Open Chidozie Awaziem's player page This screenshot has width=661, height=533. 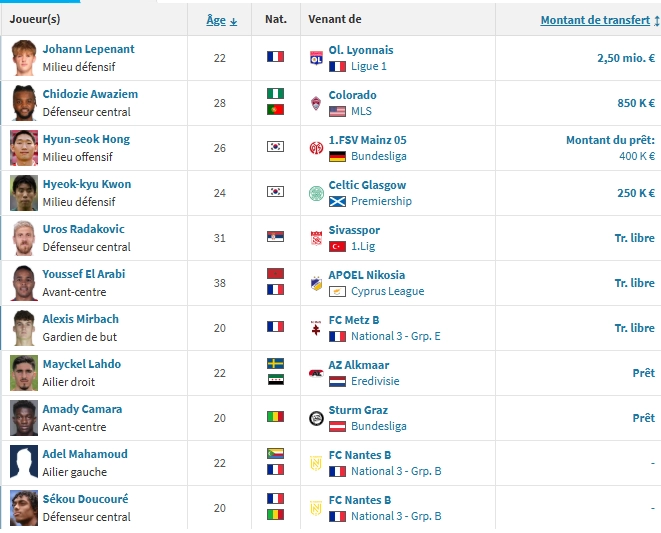click(x=90, y=94)
